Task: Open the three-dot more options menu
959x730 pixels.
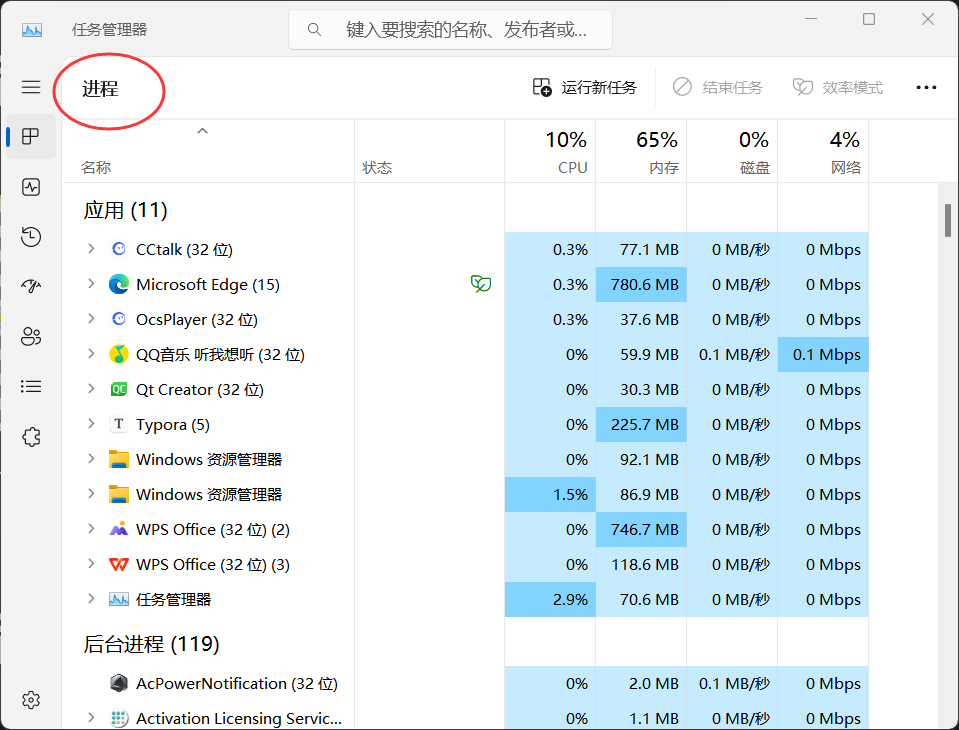Action: click(926, 87)
